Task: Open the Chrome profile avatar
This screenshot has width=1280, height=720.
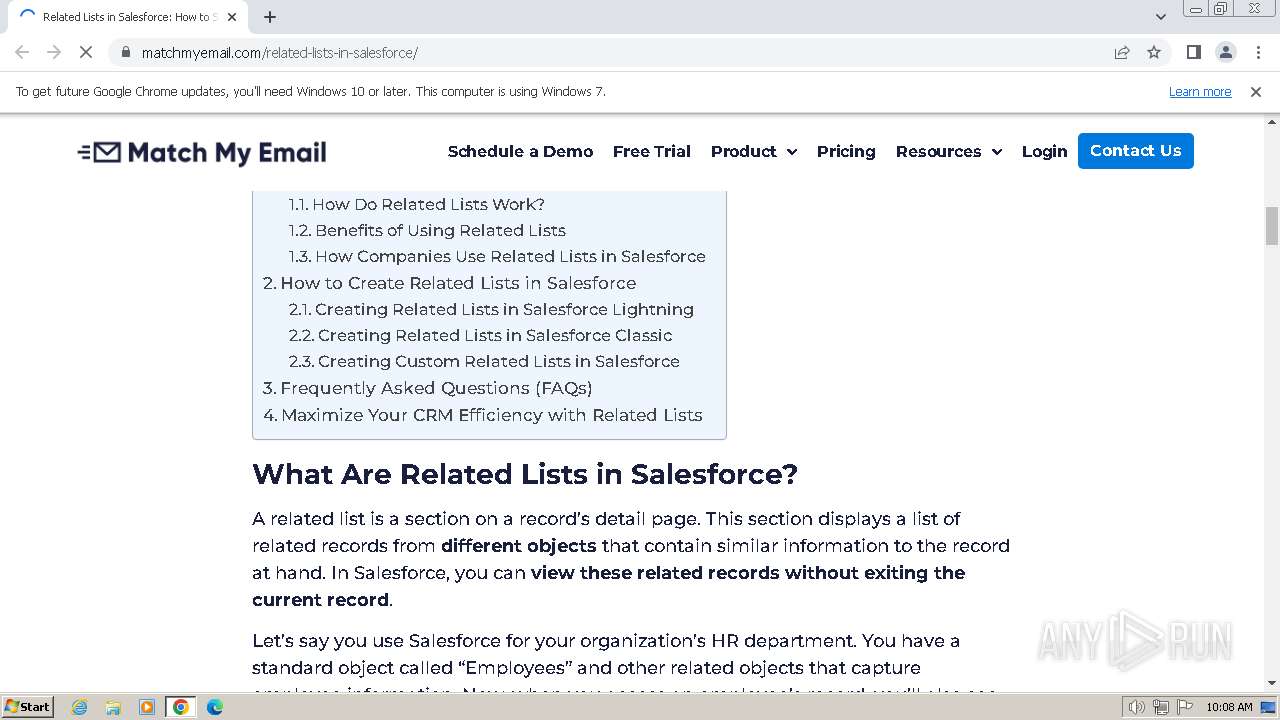Action: coord(1225,52)
